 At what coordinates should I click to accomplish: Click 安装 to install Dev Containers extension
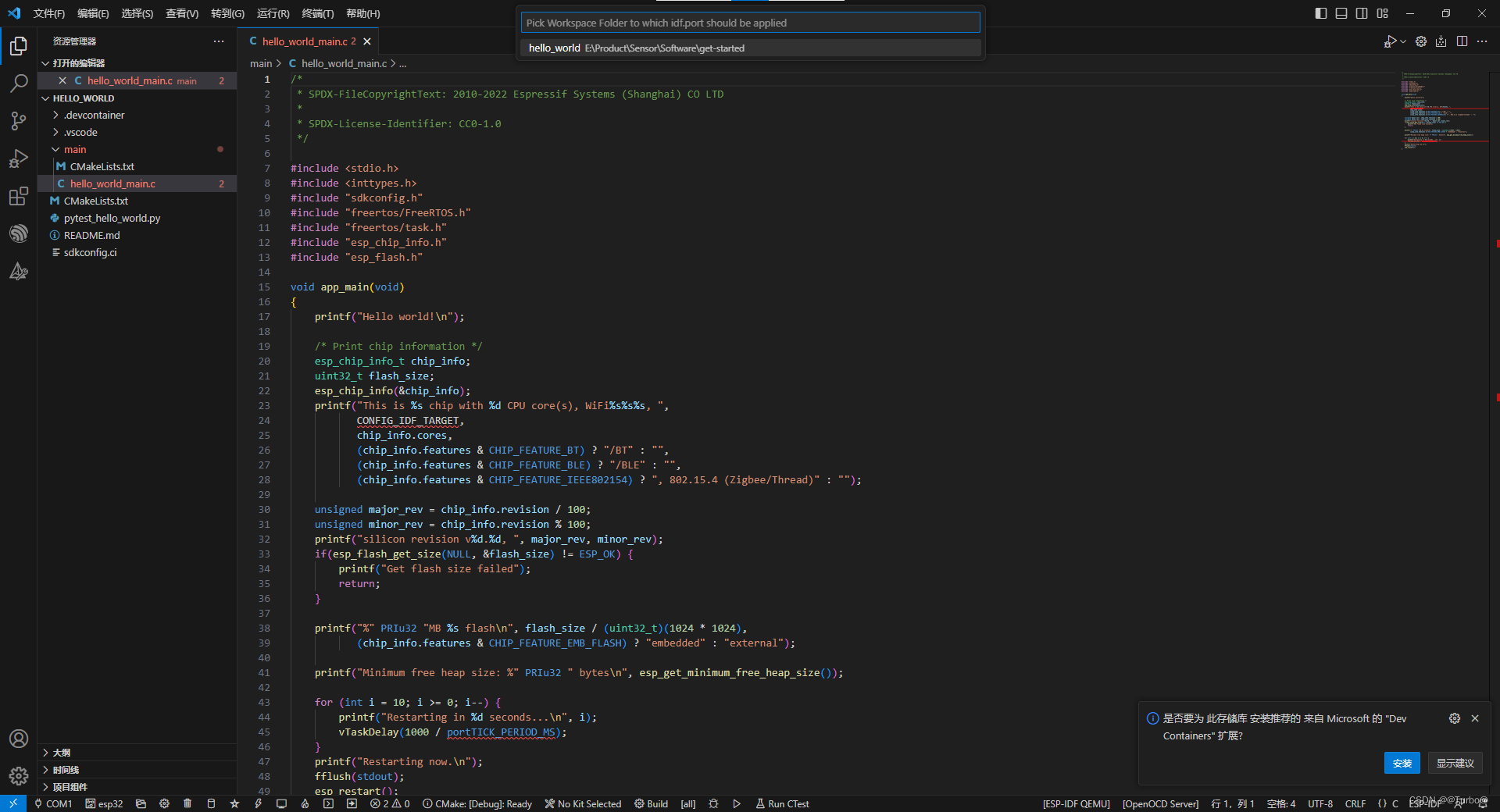(1402, 763)
